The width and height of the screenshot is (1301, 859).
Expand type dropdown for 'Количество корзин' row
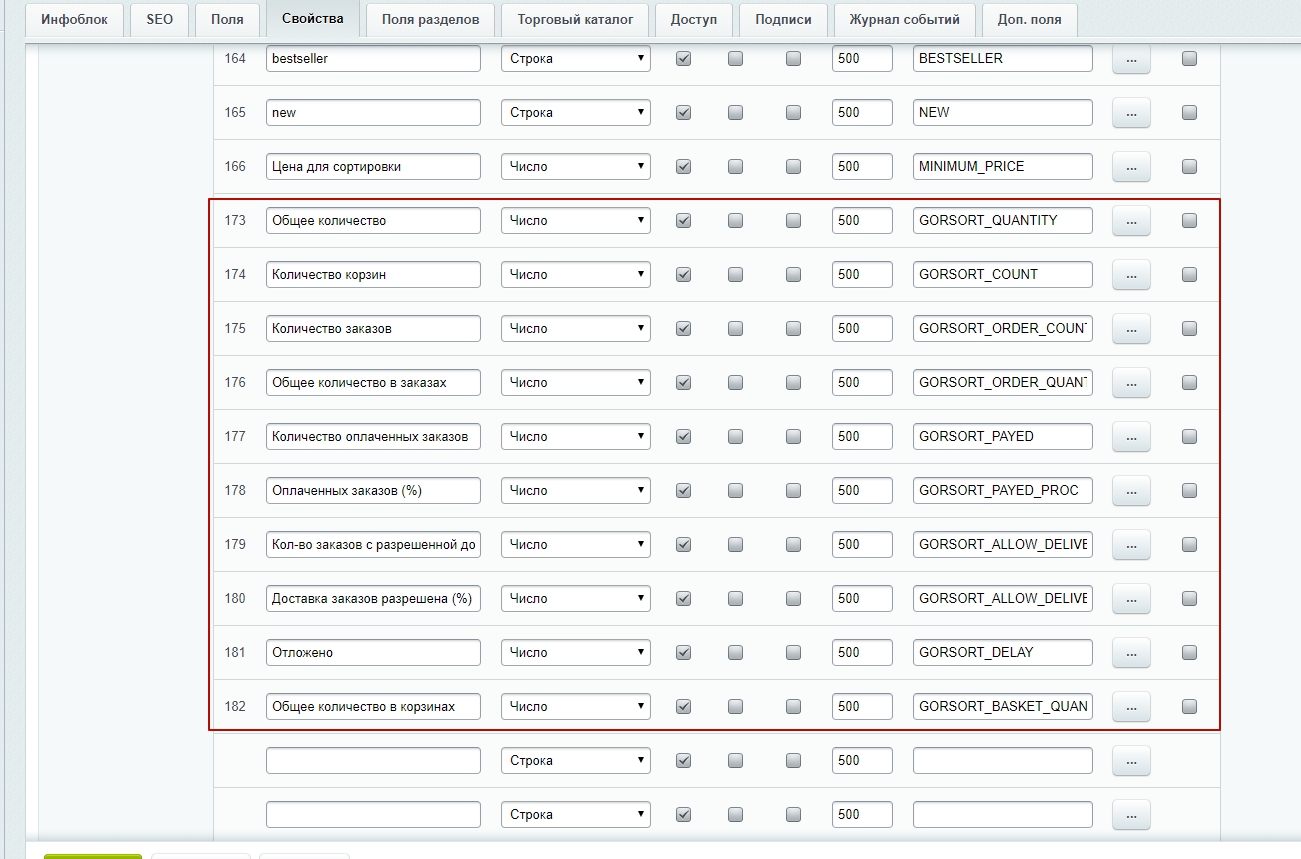[575, 275]
